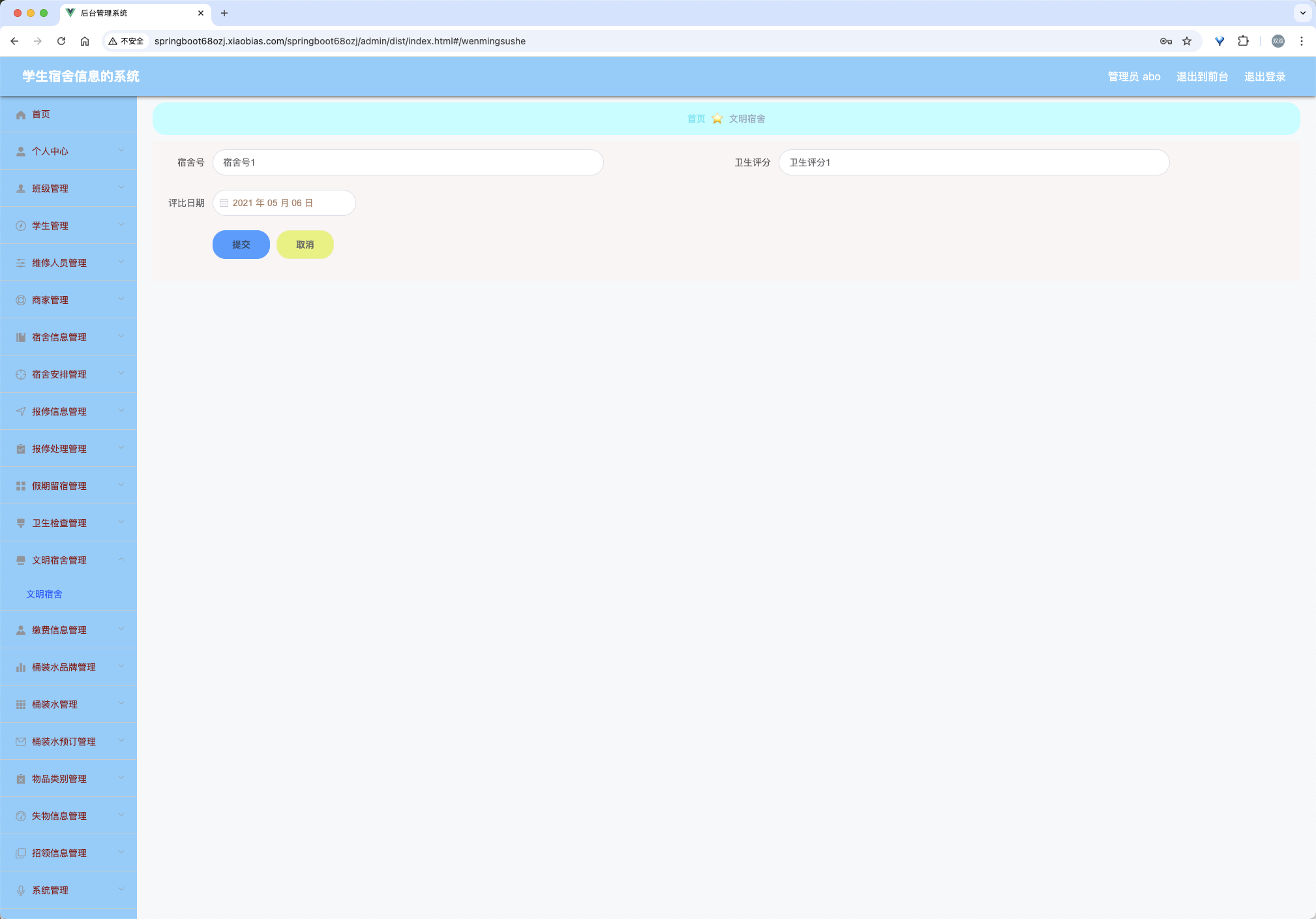Go back with the browser back arrow
Viewport: 1316px width, 919px height.
[14, 41]
